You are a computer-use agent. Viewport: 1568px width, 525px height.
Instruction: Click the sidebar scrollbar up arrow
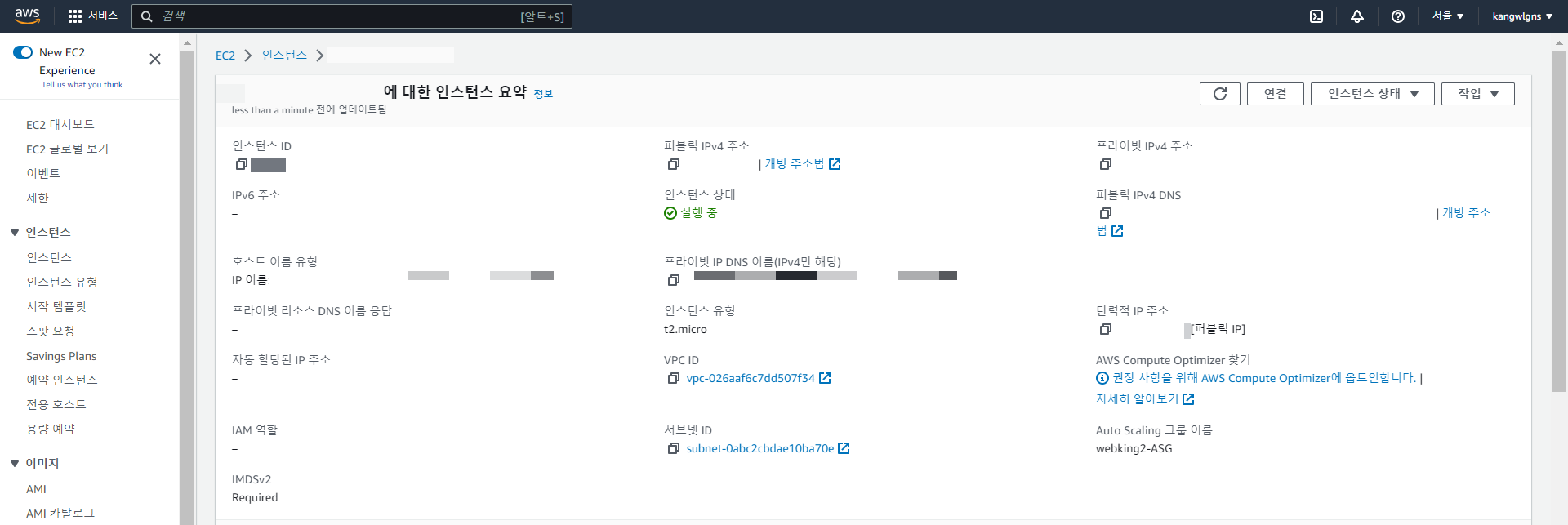[x=187, y=42]
